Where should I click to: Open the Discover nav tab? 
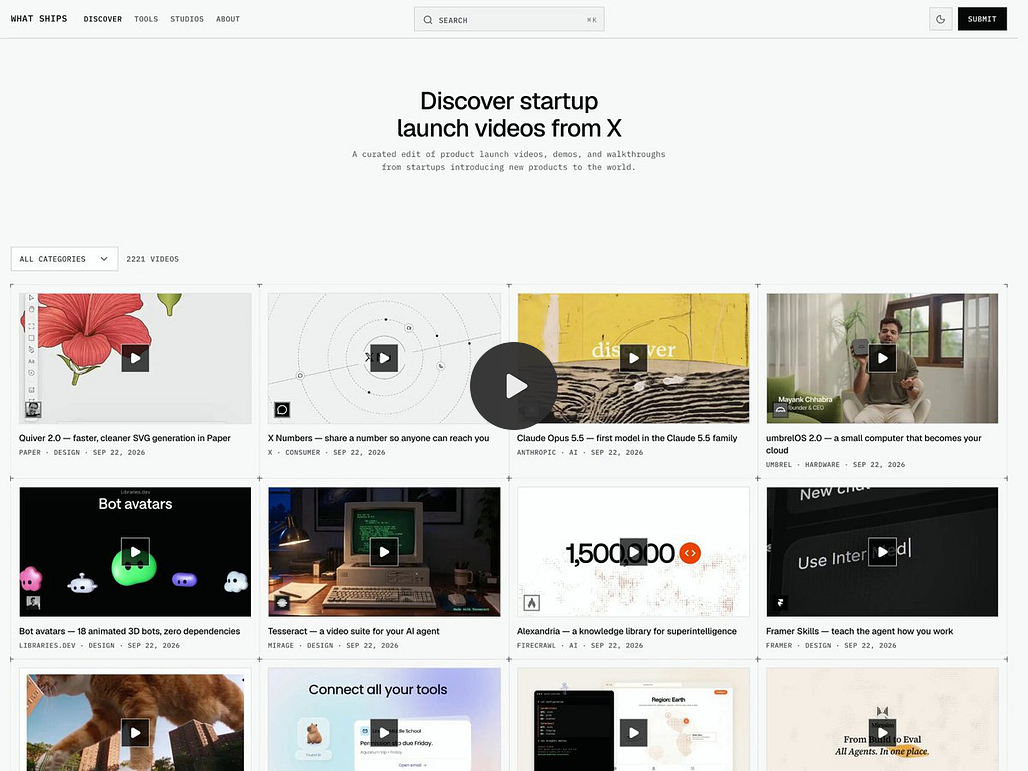103,19
